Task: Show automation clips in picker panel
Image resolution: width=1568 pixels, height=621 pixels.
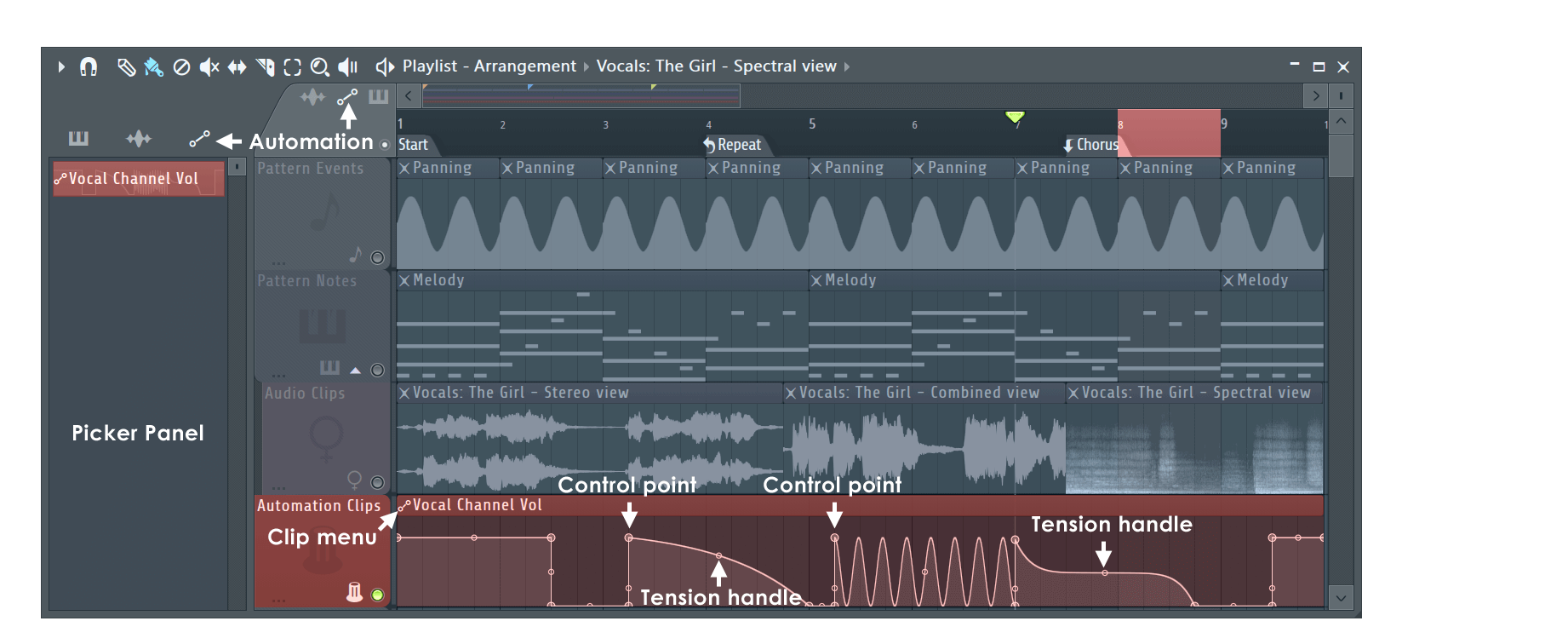Action: coord(199,139)
